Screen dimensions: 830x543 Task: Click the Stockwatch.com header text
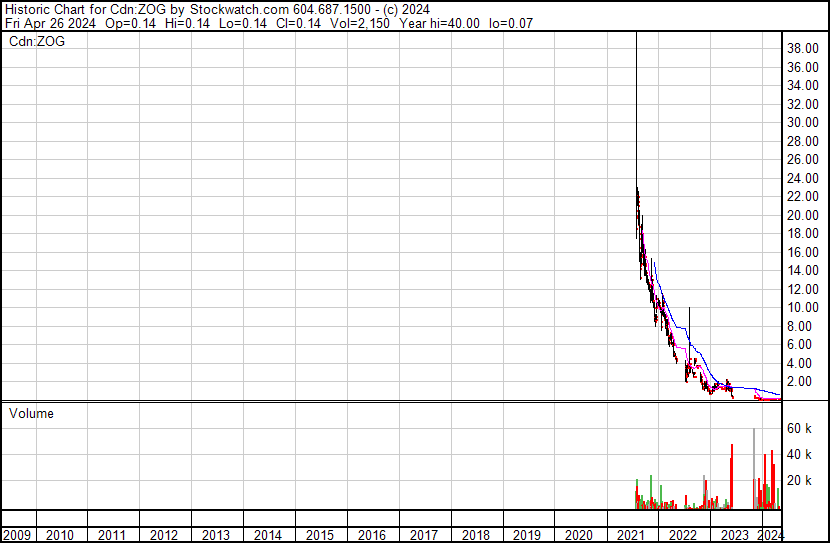(x=239, y=10)
